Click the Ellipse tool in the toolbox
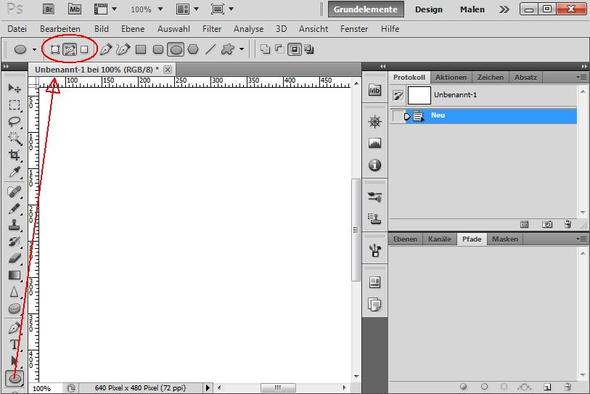Image resolution: width=590 pixels, height=394 pixels. 14,378
